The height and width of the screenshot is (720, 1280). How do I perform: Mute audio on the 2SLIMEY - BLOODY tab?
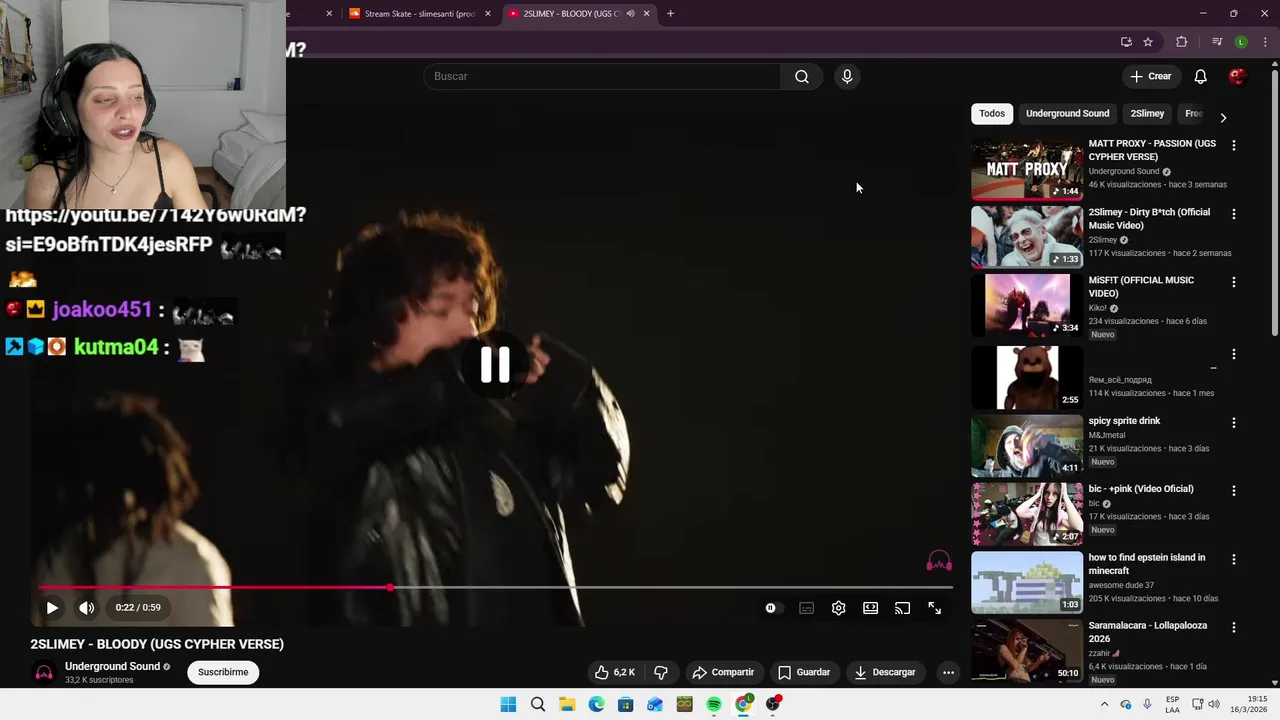(x=630, y=14)
